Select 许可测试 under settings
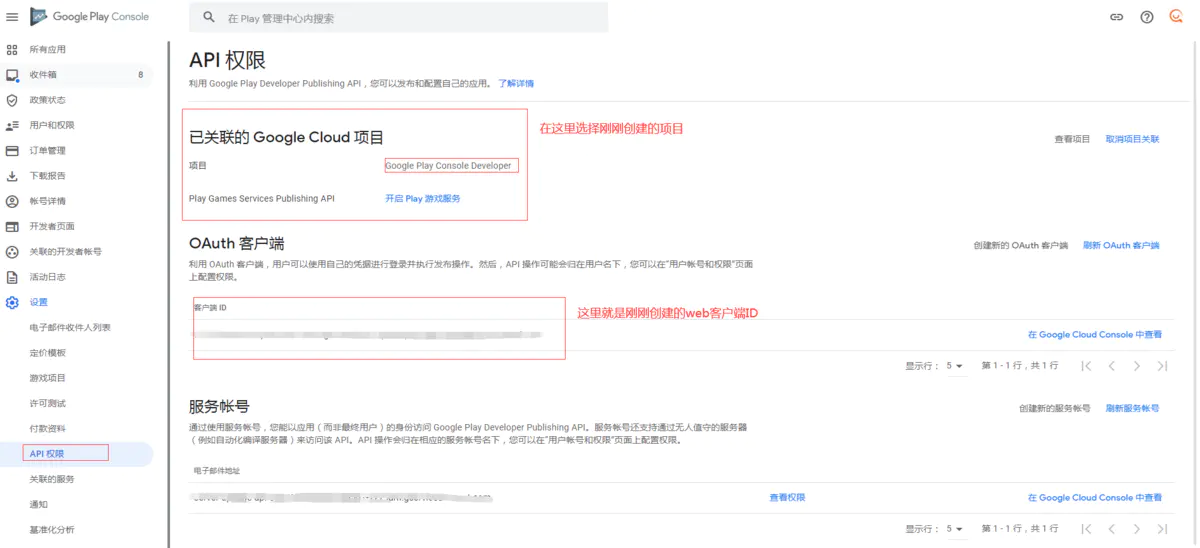The image size is (1200, 548). (48, 403)
